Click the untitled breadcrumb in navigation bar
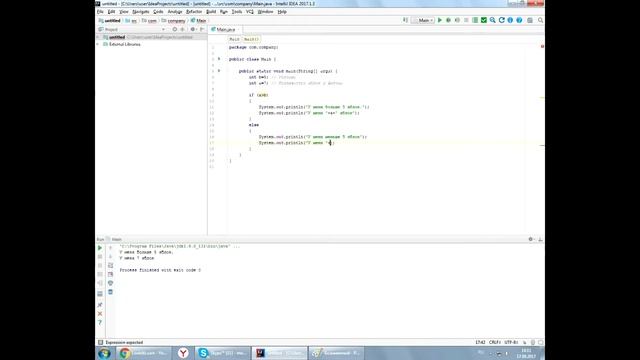The height and width of the screenshot is (360, 640). pos(109,20)
